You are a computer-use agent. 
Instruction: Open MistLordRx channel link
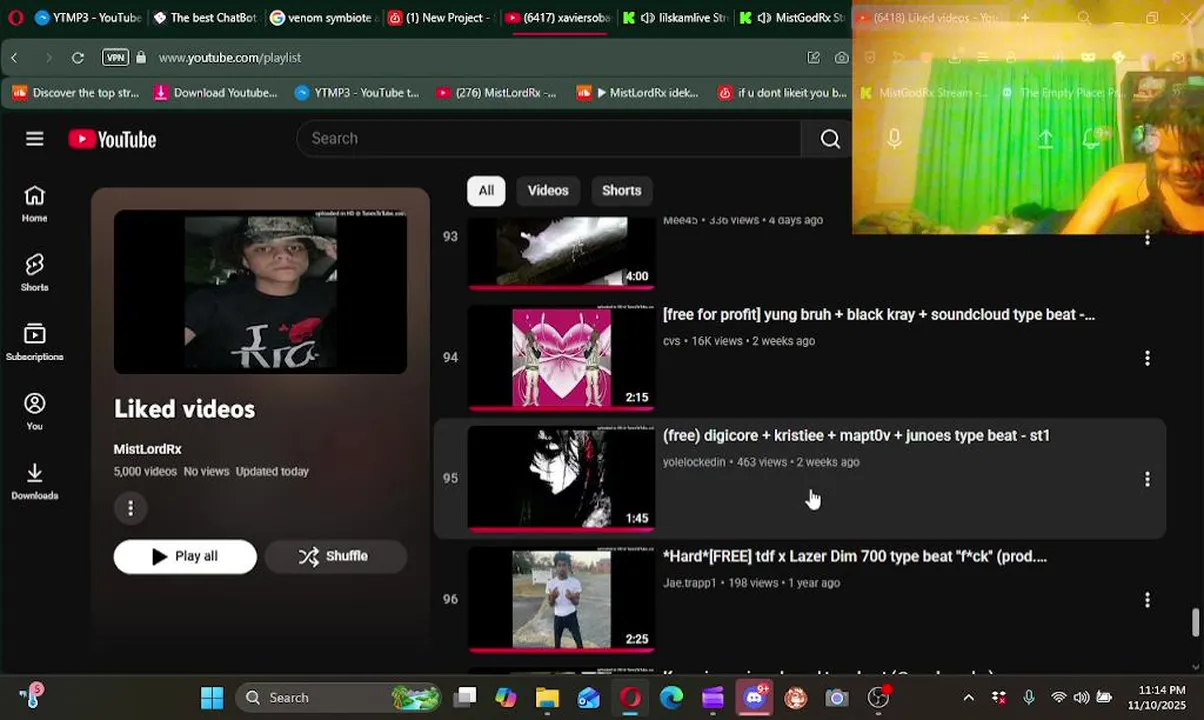[x=147, y=450]
